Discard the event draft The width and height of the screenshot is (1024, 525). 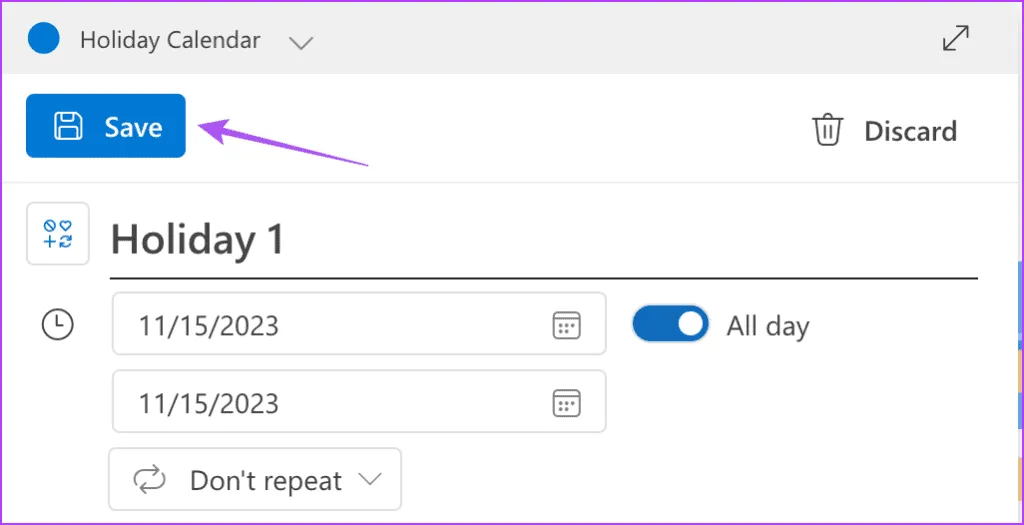tap(884, 131)
